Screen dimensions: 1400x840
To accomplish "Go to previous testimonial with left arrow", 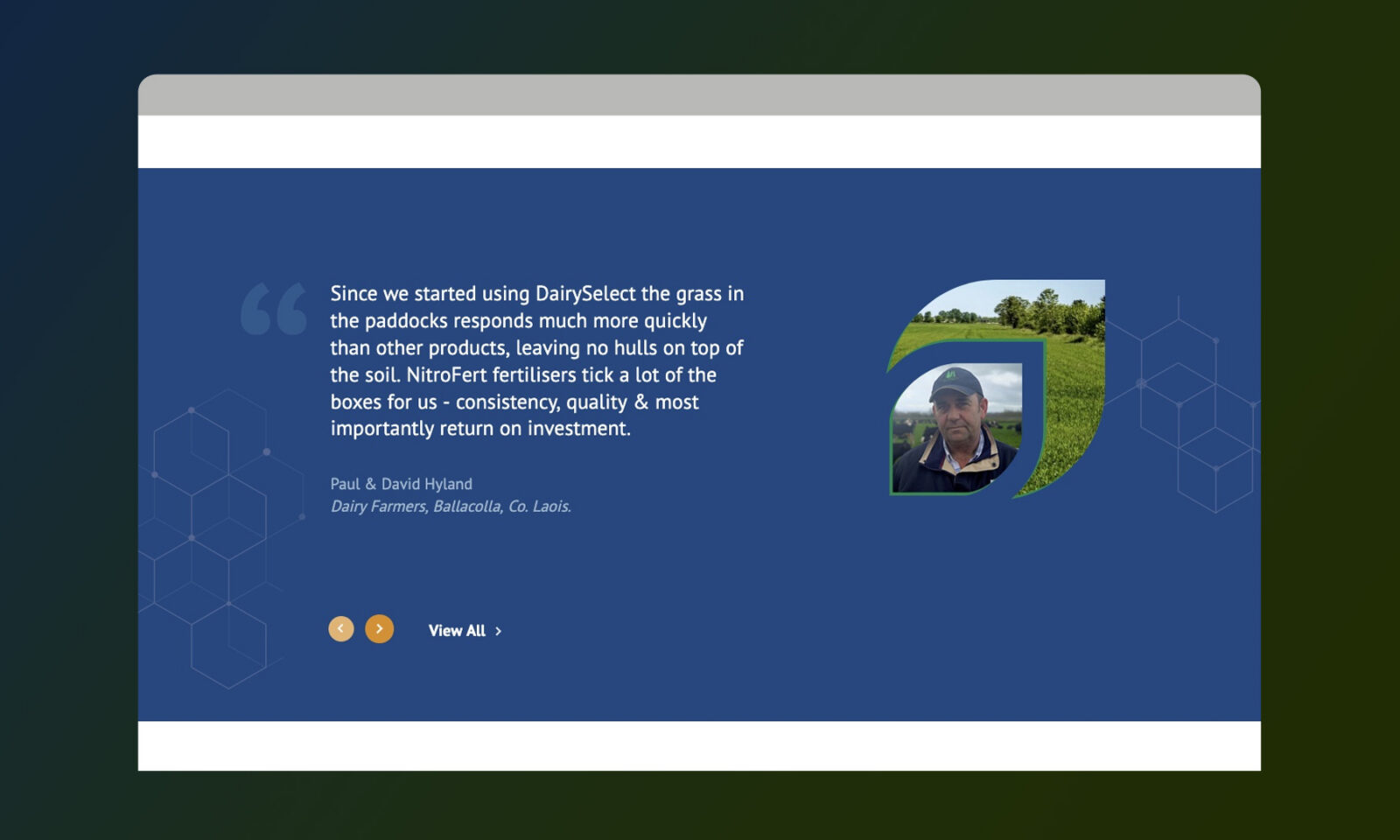I will (340, 628).
